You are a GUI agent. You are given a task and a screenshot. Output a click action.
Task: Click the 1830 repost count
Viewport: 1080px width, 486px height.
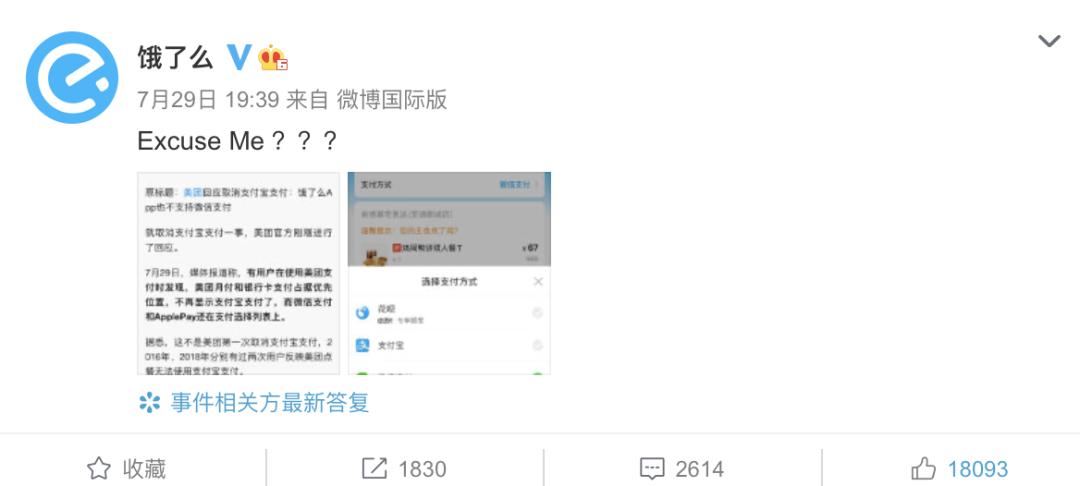[x=422, y=469]
